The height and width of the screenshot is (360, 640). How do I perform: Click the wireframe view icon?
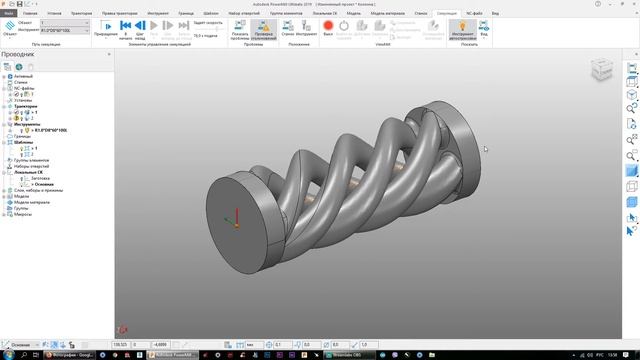[x=631, y=186]
